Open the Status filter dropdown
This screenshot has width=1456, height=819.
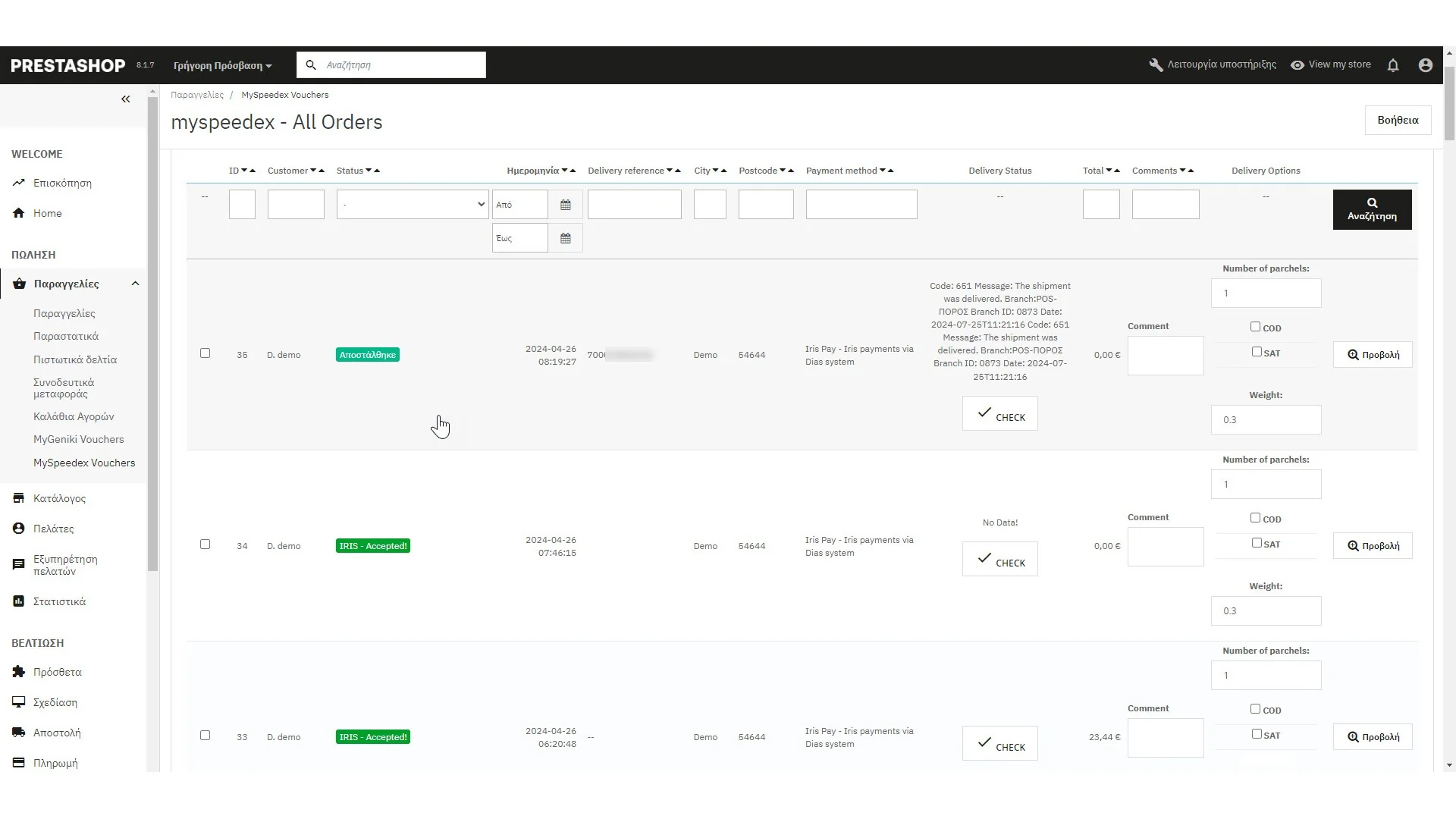412,205
